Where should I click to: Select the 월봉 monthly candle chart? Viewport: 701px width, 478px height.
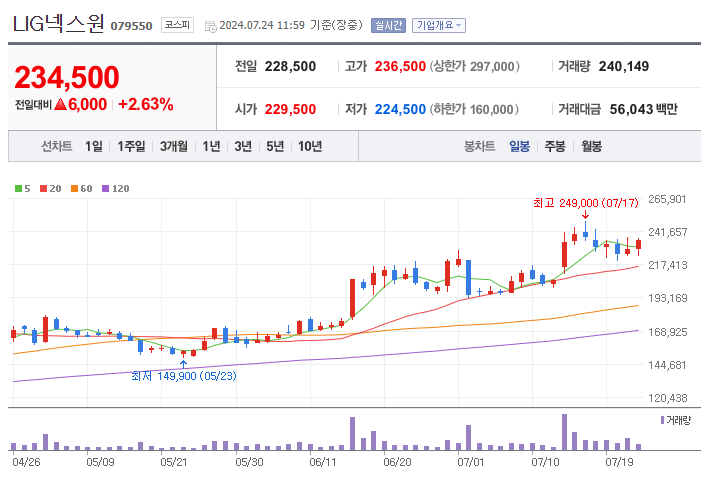591,146
